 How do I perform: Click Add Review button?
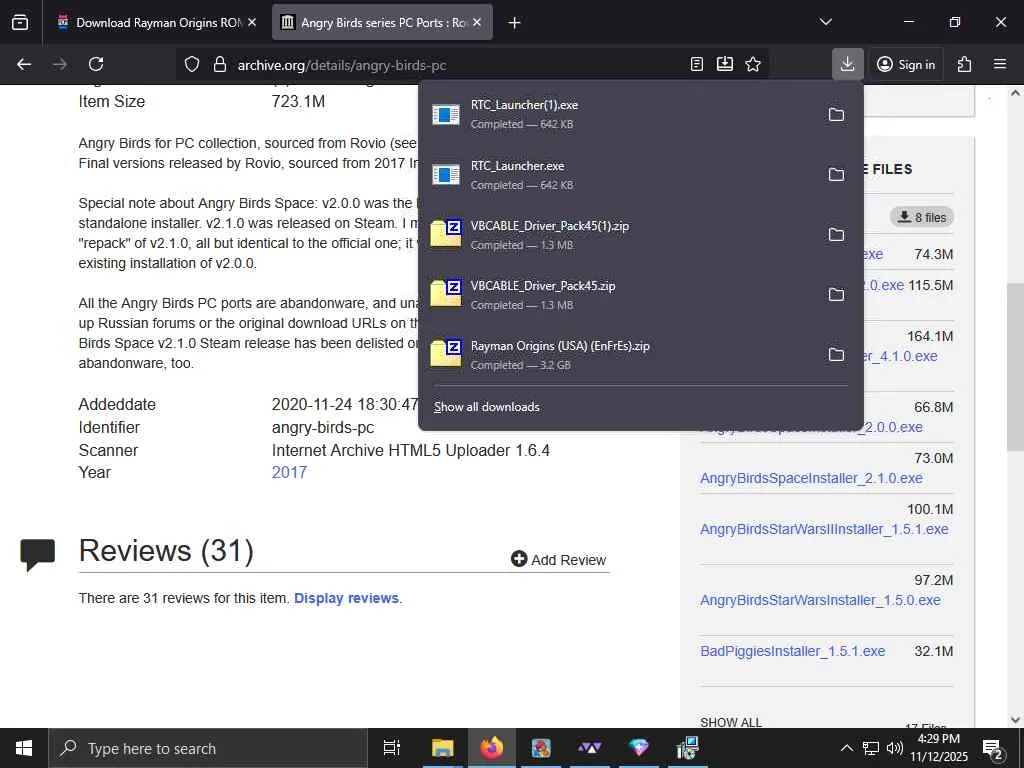click(558, 560)
